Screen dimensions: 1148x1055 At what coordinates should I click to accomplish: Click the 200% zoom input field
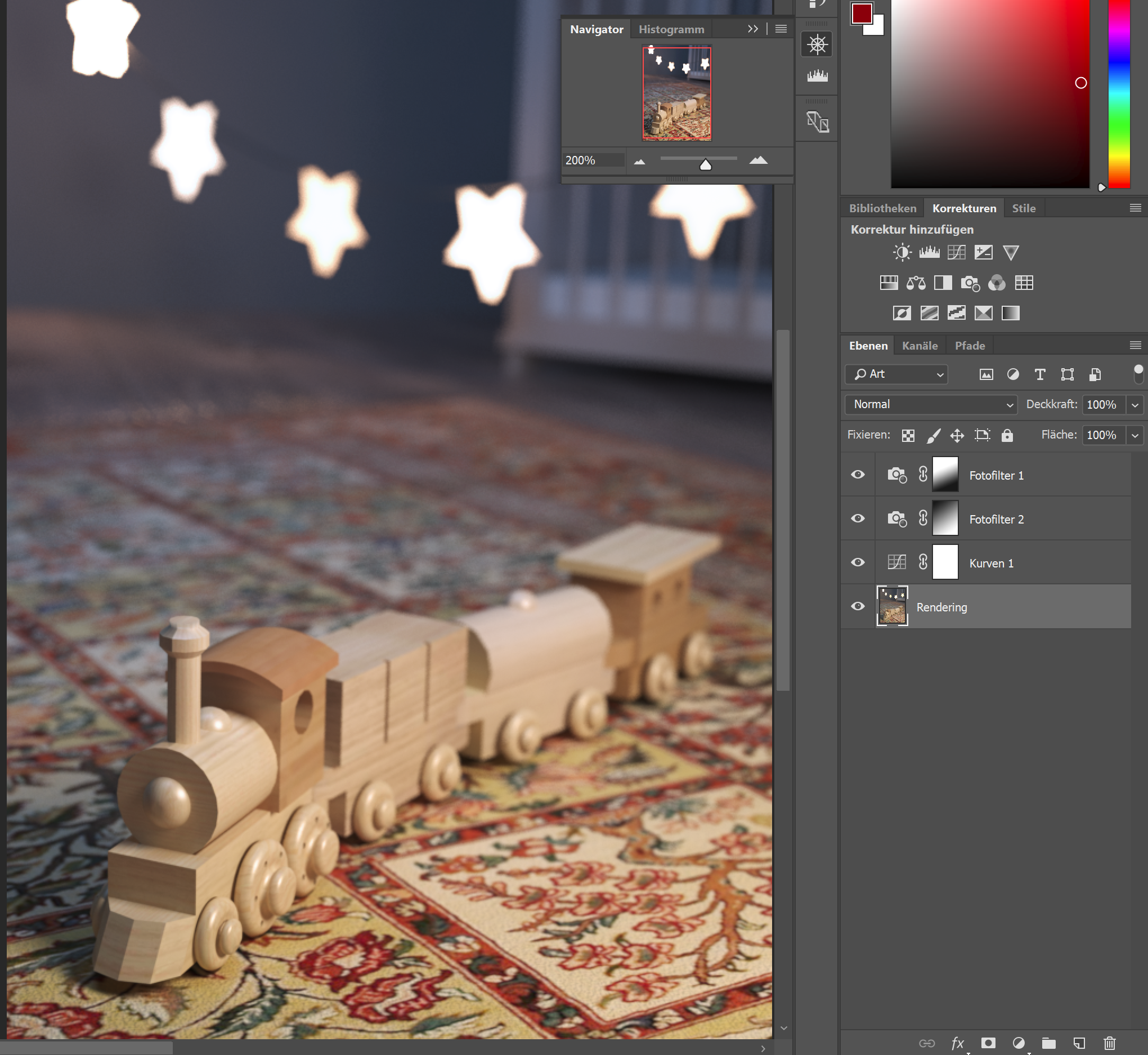[x=591, y=160]
